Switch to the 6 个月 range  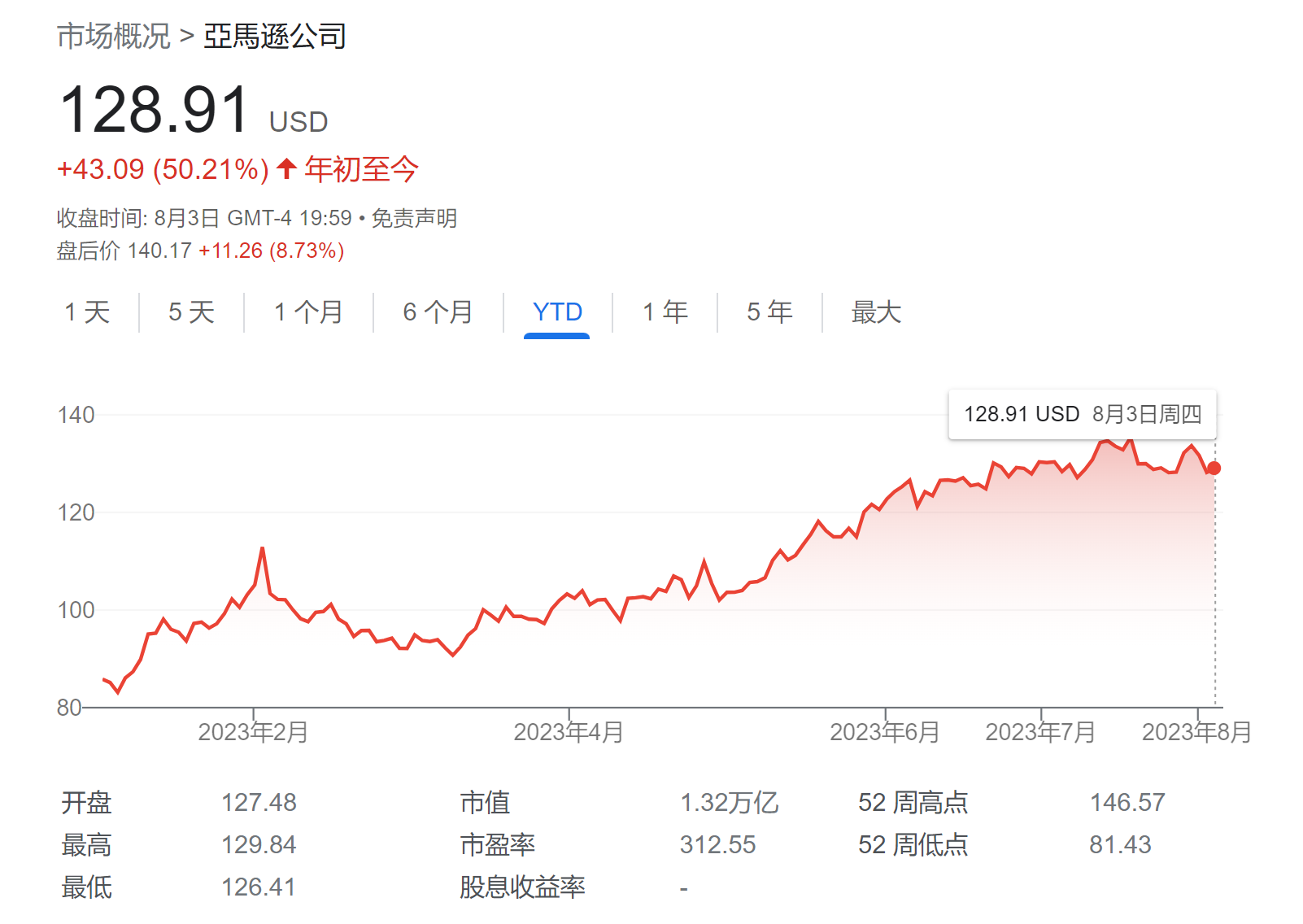click(438, 312)
